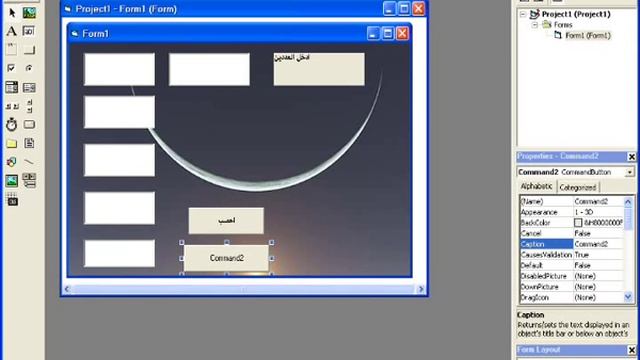Select the Line control tool
640x360 pixels.
[x=29, y=162]
